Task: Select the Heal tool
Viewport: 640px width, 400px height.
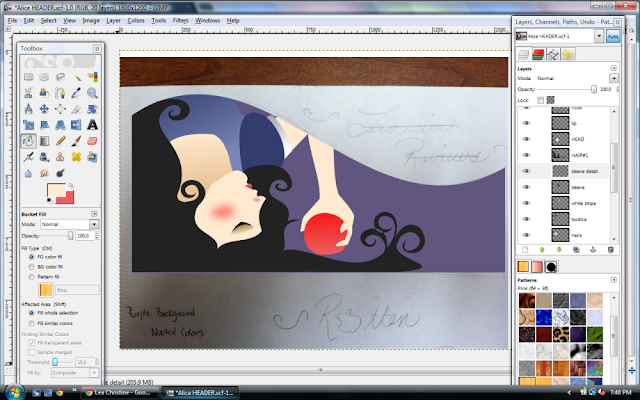Action: point(76,157)
